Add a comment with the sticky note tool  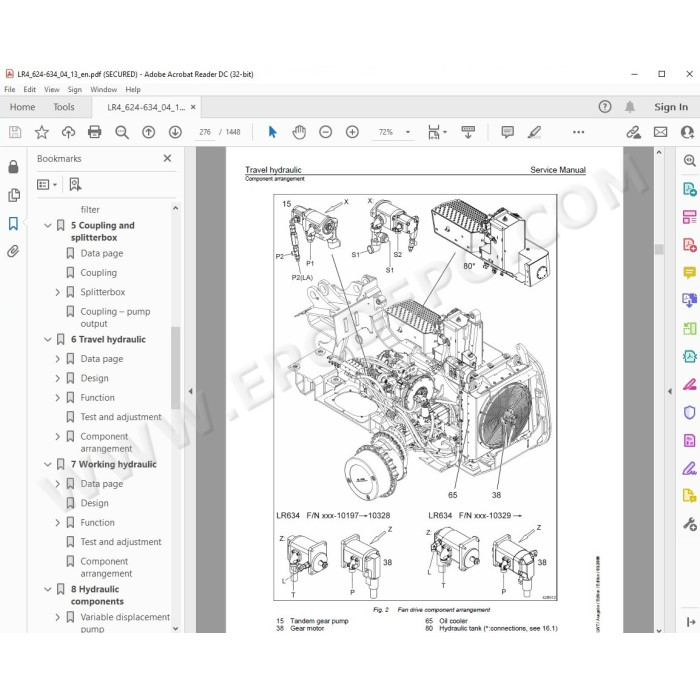coord(508,132)
